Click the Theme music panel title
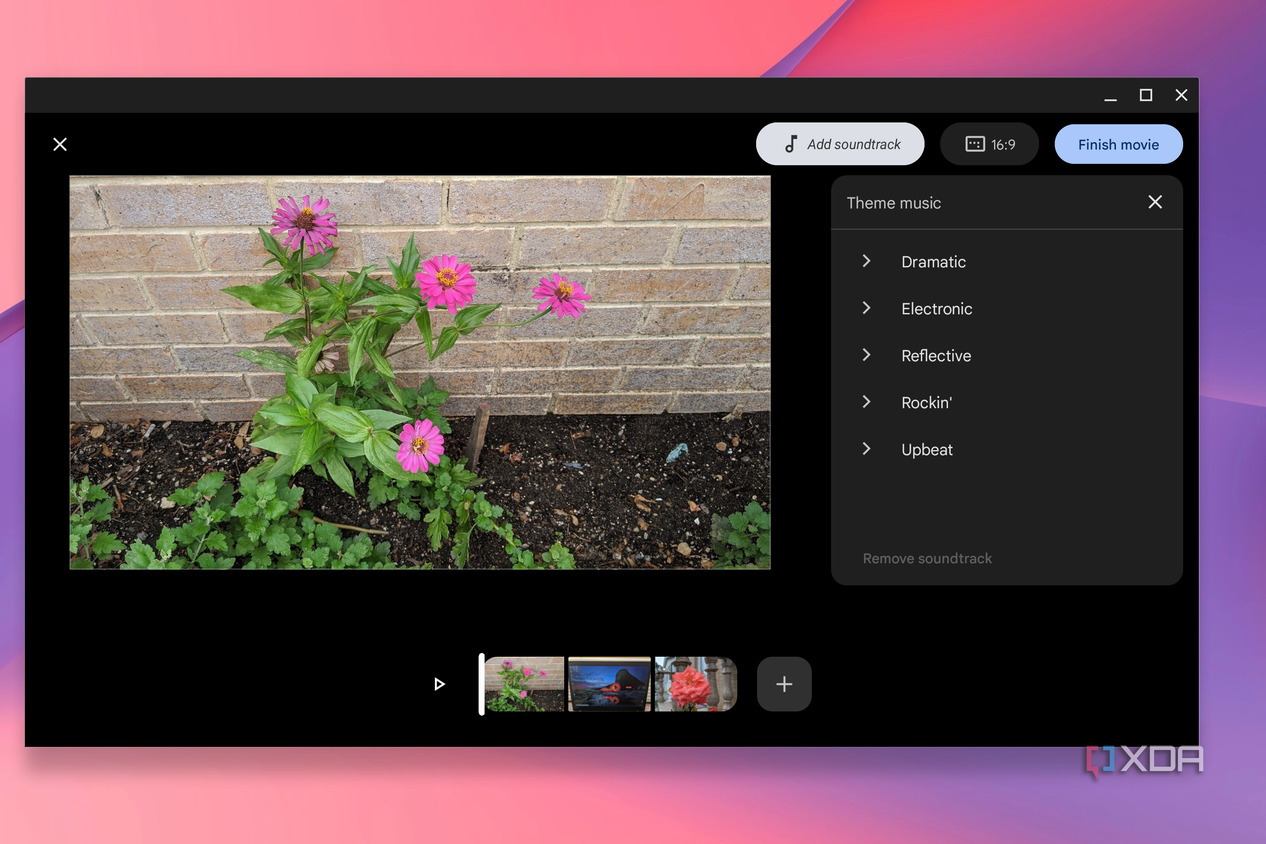 click(x=893, y=203)
